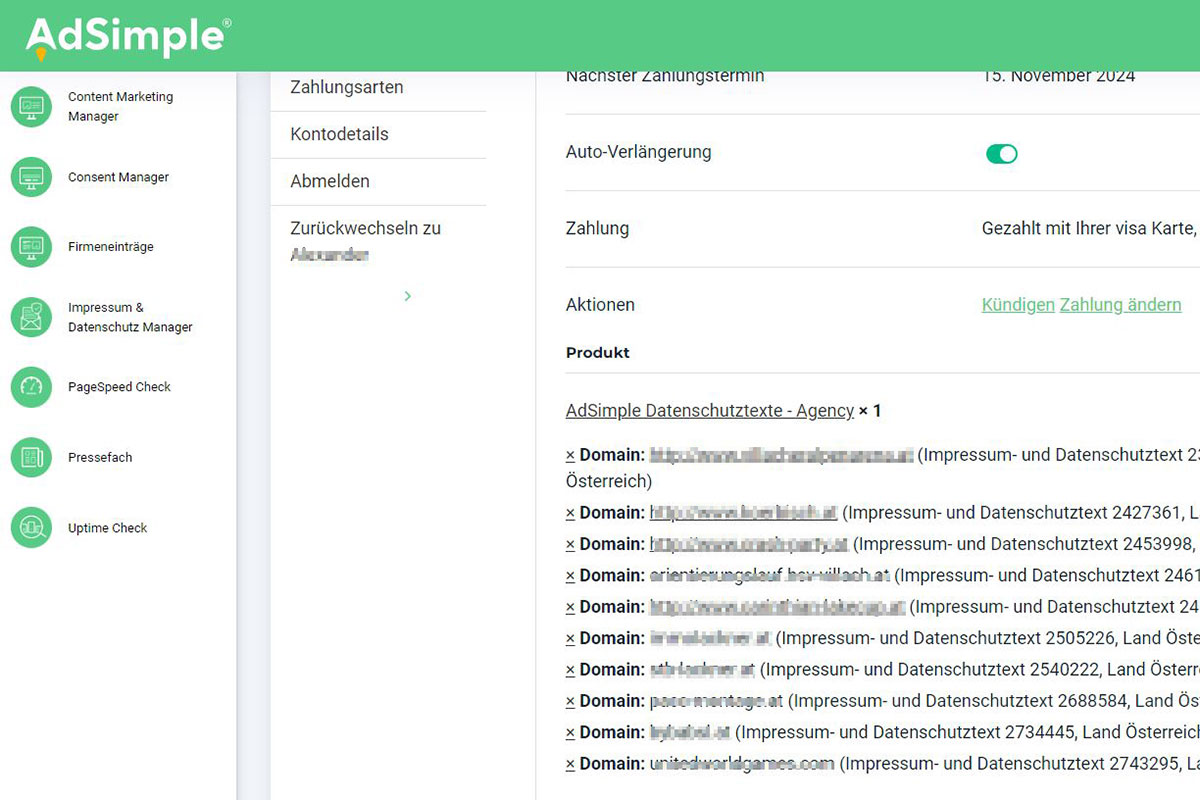Open the Pressefach icon

(31, 457)
